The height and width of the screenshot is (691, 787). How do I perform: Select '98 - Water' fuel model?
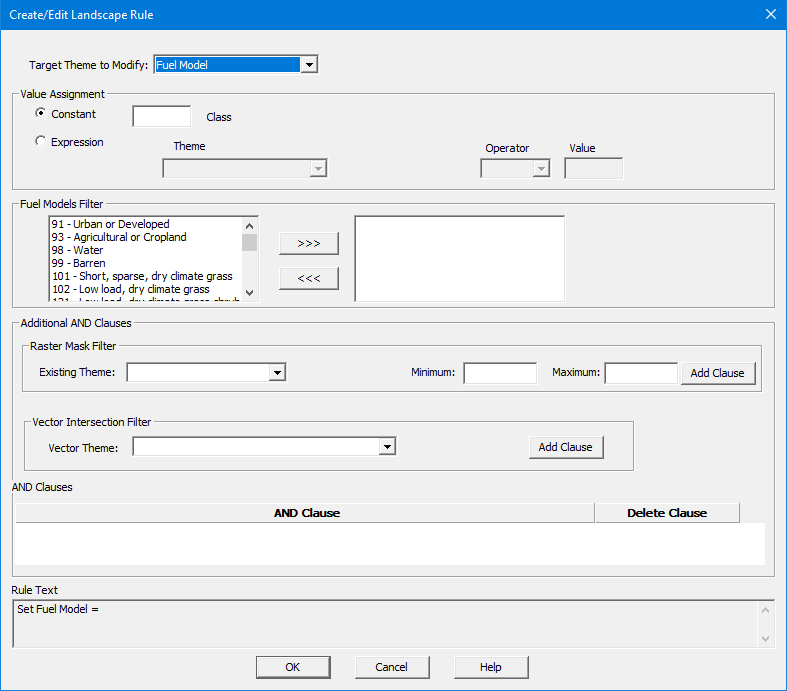77,250
